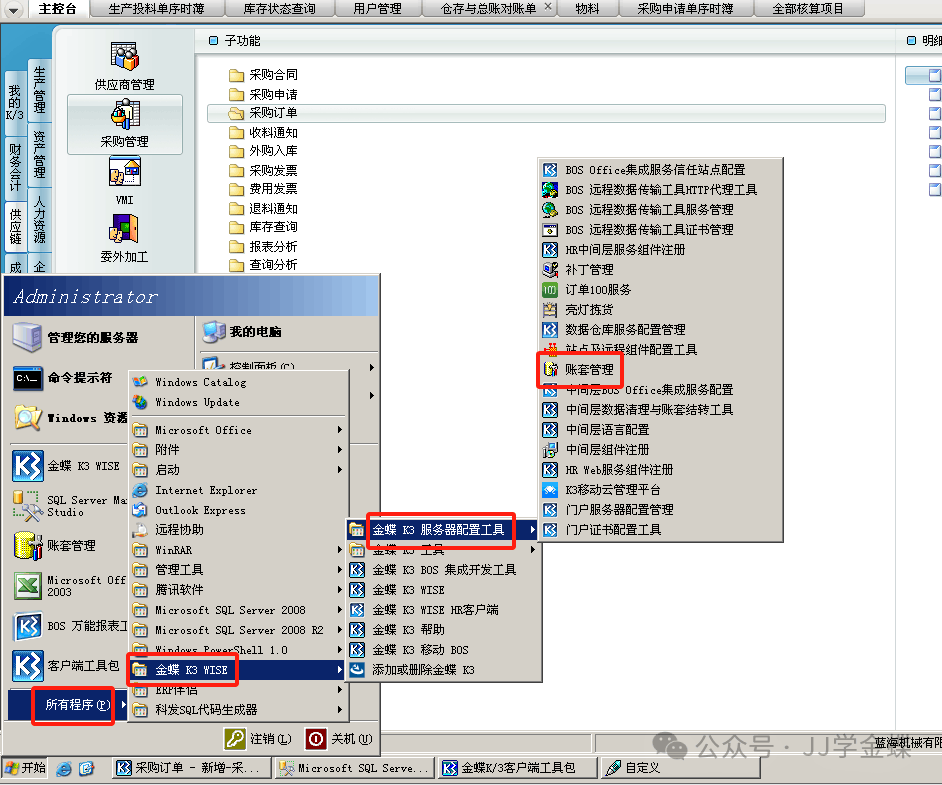Expand the 管理工具 programs submenu
The image size is (942, 785).
[181, 570]
